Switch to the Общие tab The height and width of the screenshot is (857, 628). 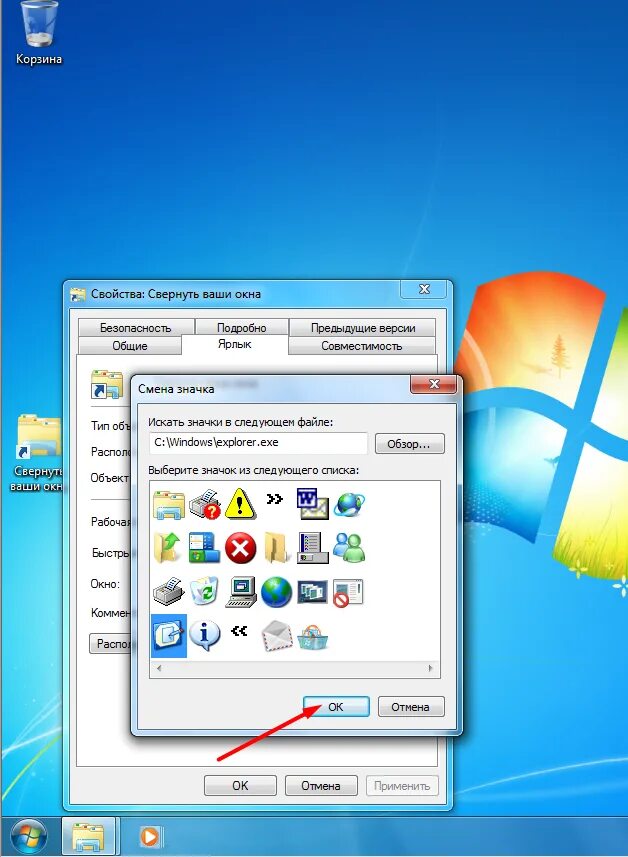pos(130,345)
